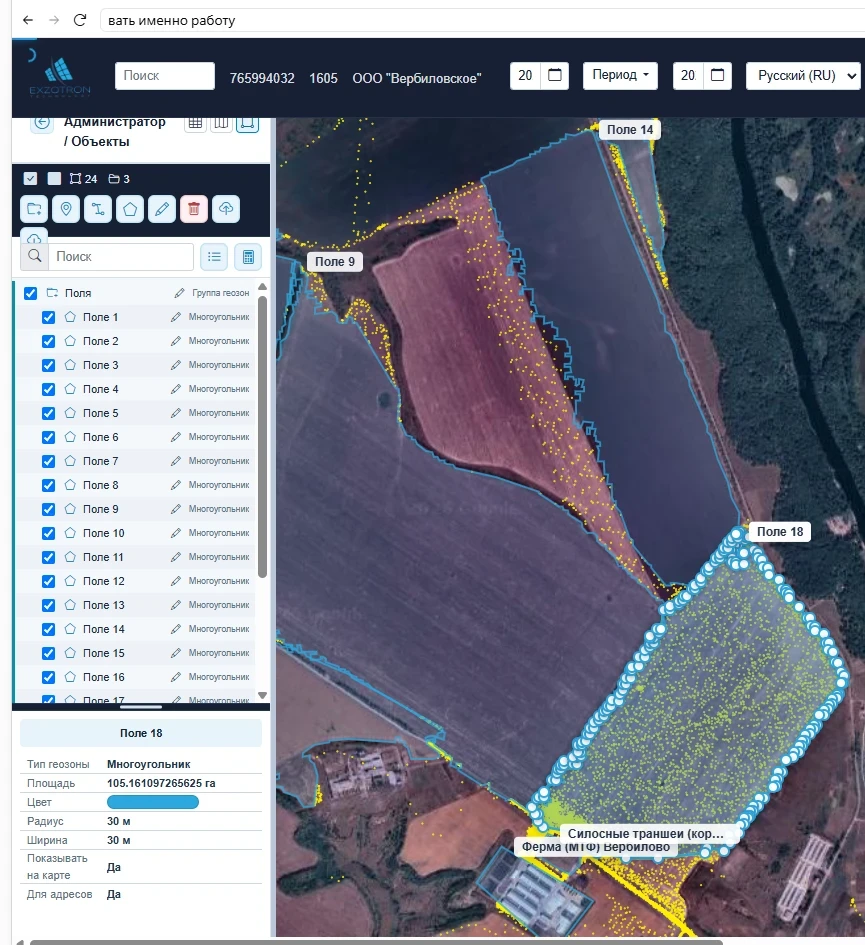This screenshot has height=945, width=865.
Task: Select Поле 16 in the geozone list
Action: pos(104,677)
